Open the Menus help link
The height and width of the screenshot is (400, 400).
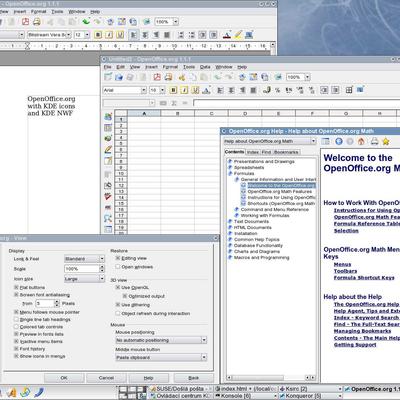pos(342,264)
